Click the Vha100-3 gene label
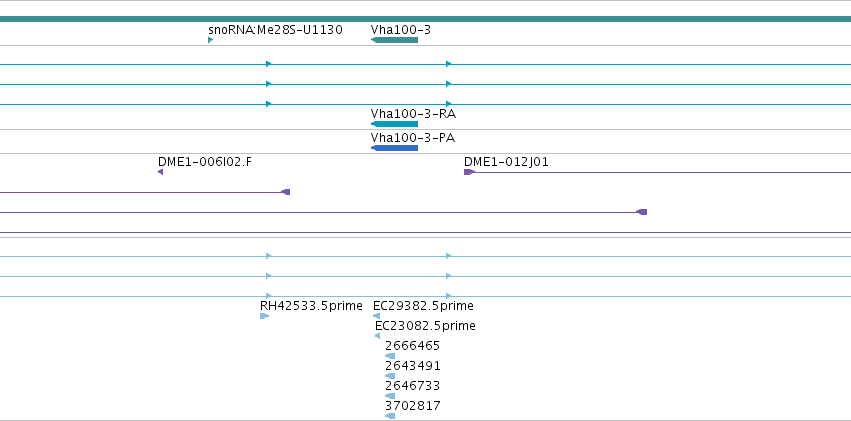Image resolution: width=851 pixels, height=421 pixels. [x=401, y=30]
